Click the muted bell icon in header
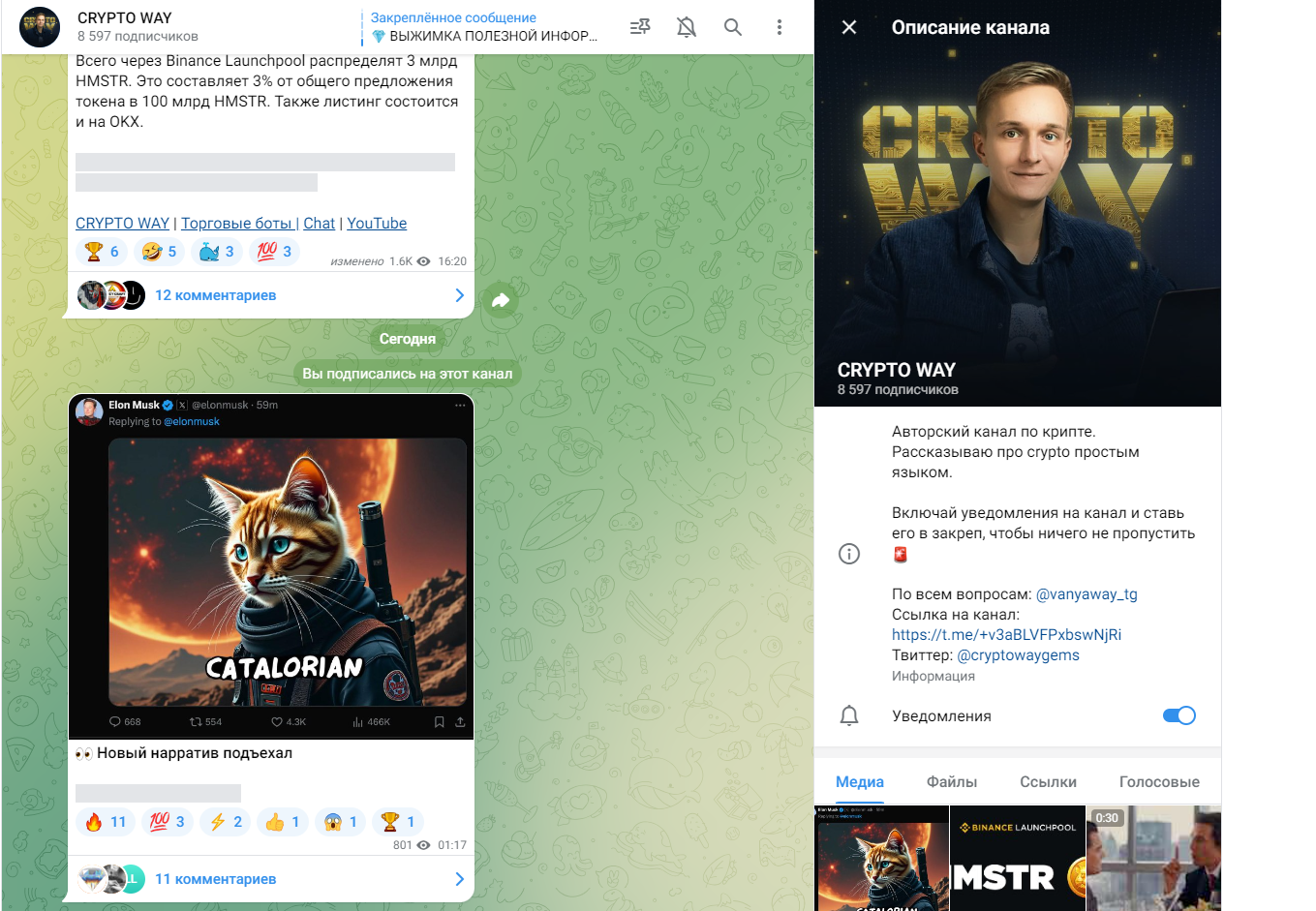Image resolution: width=1316 pixels, height=911 pixels. 687,27
